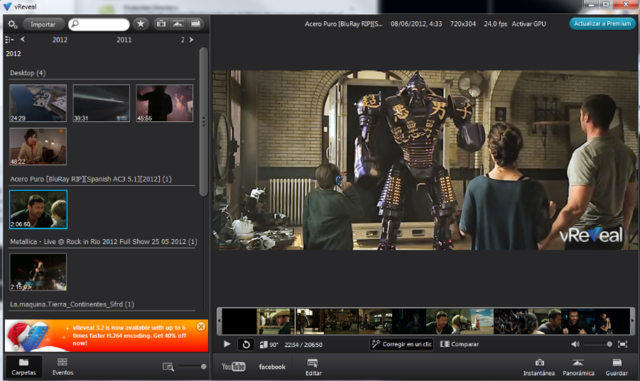Screen dimensions: 640x381
Task: Close the vReveal 3.2 promo banner
Action: 201,326
